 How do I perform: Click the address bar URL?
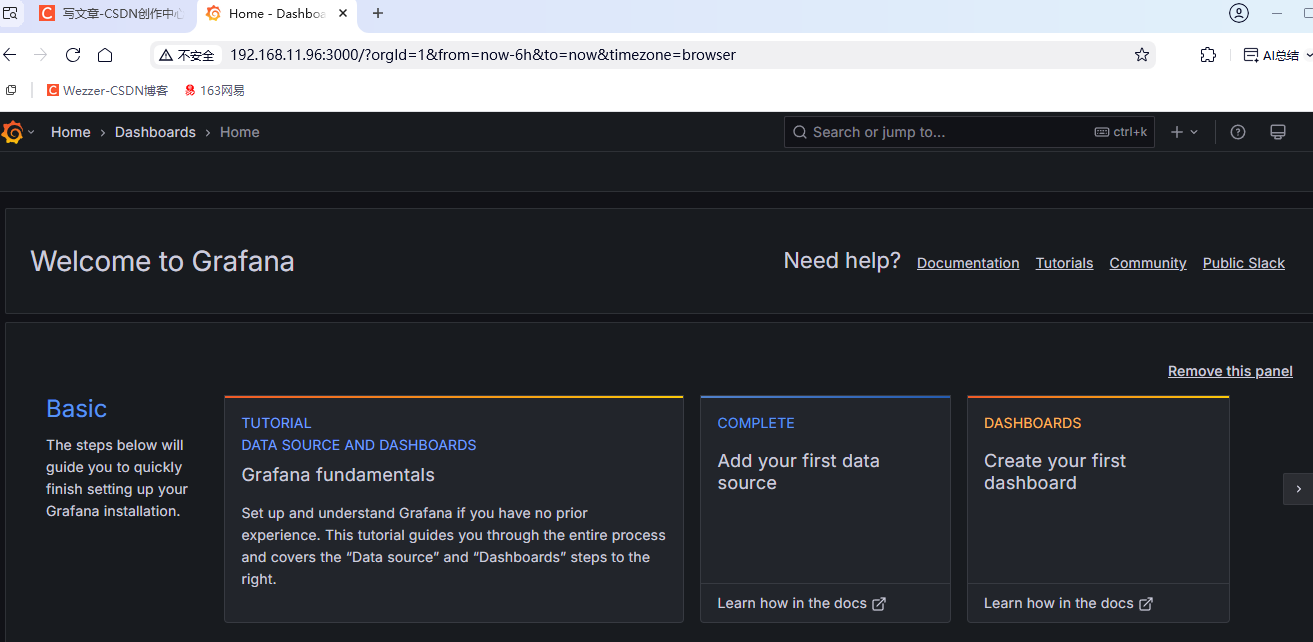tap(483, 55)
